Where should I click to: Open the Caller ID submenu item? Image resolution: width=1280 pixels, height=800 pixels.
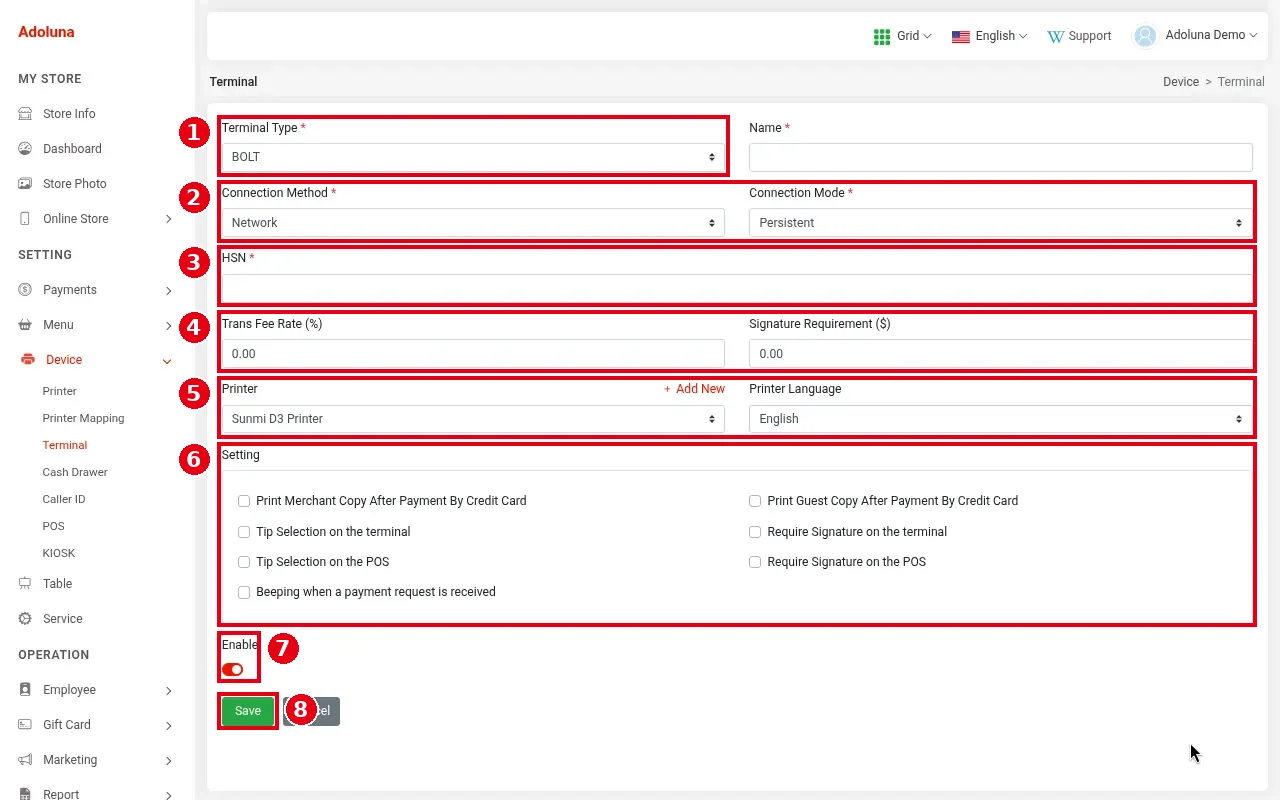[64, 499]
